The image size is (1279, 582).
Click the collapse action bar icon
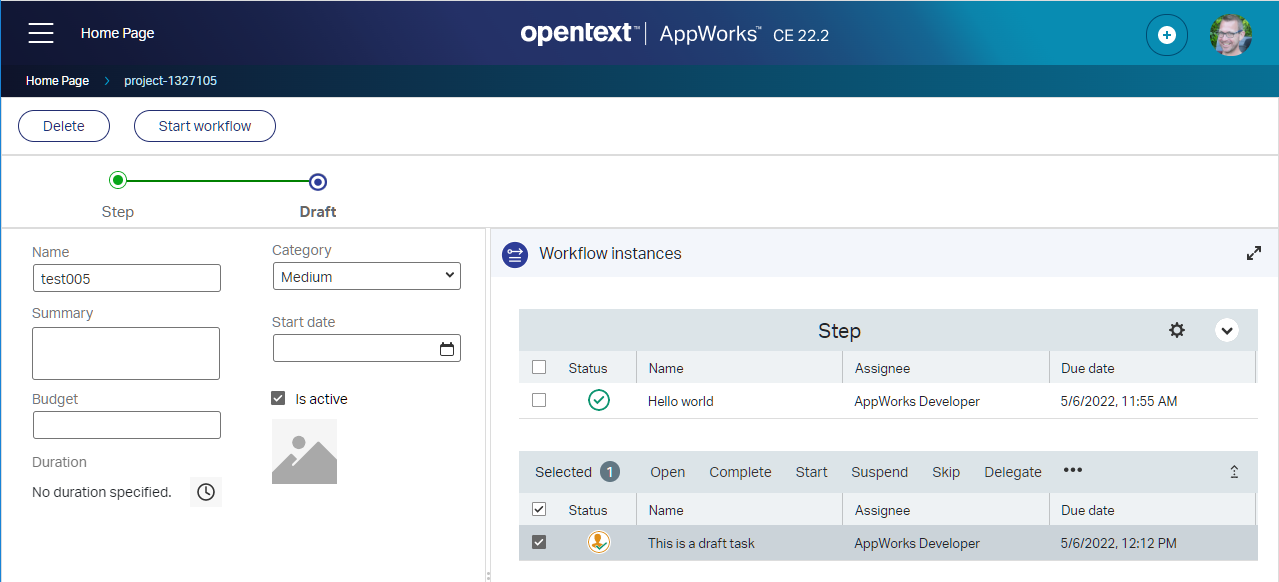coord(1234,472)
